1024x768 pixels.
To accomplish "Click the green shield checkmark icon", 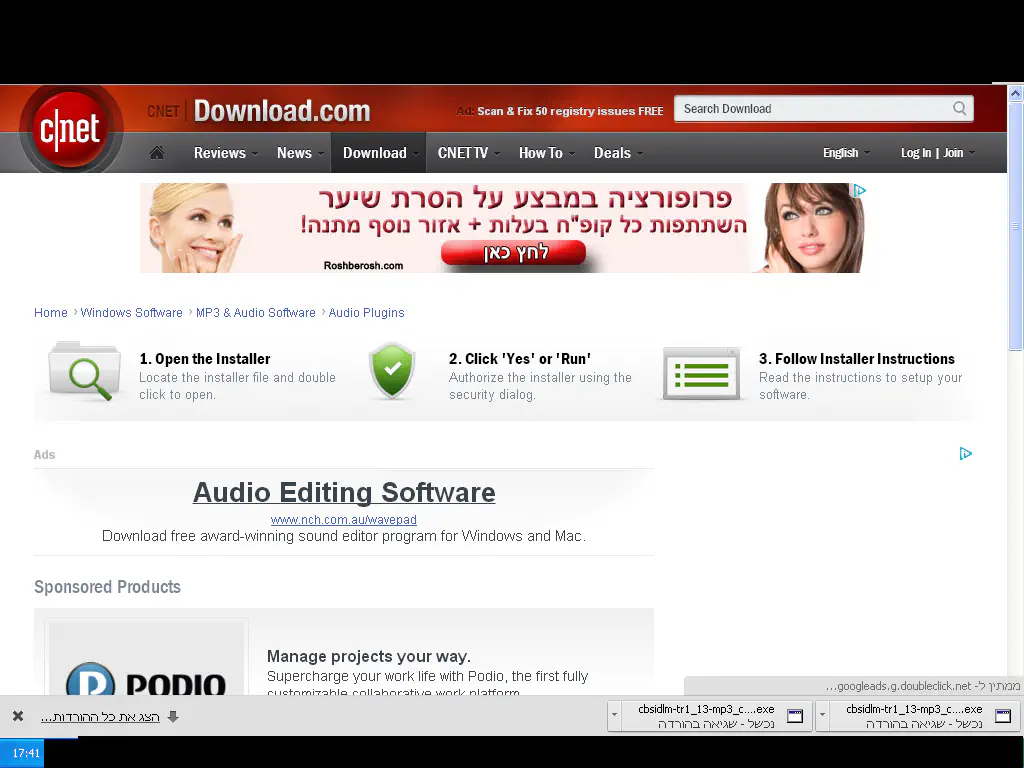I will [391, 372].
